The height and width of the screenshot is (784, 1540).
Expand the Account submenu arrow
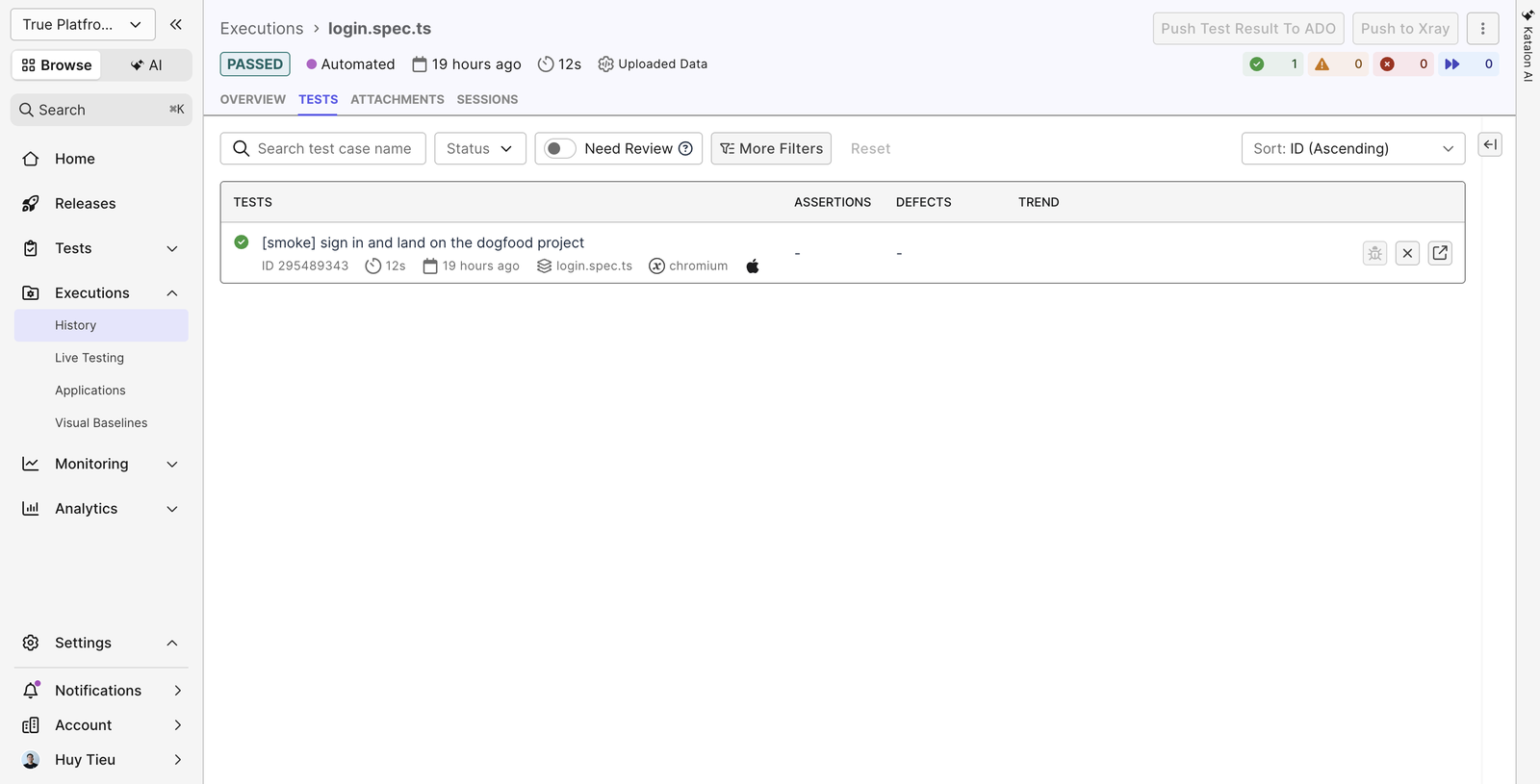pos(177,725)
